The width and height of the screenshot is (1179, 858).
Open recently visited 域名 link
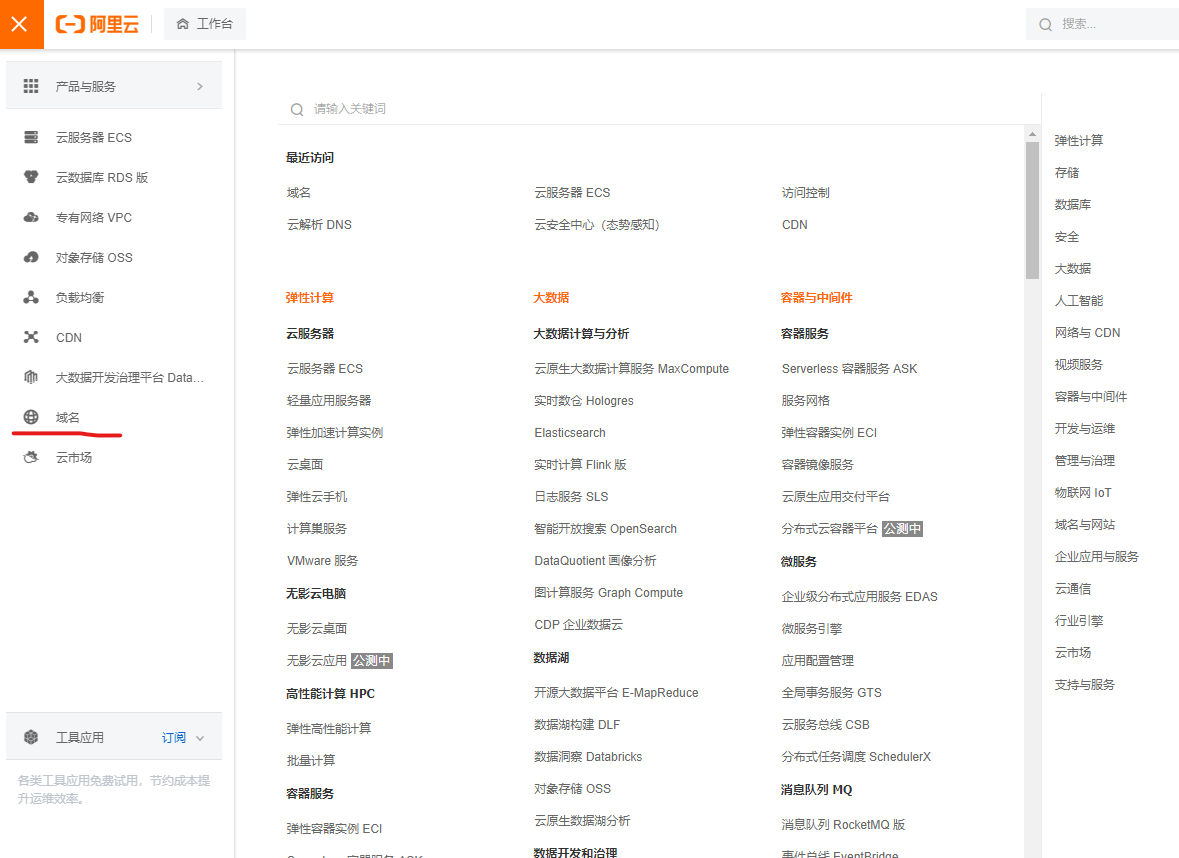point(299,193)
